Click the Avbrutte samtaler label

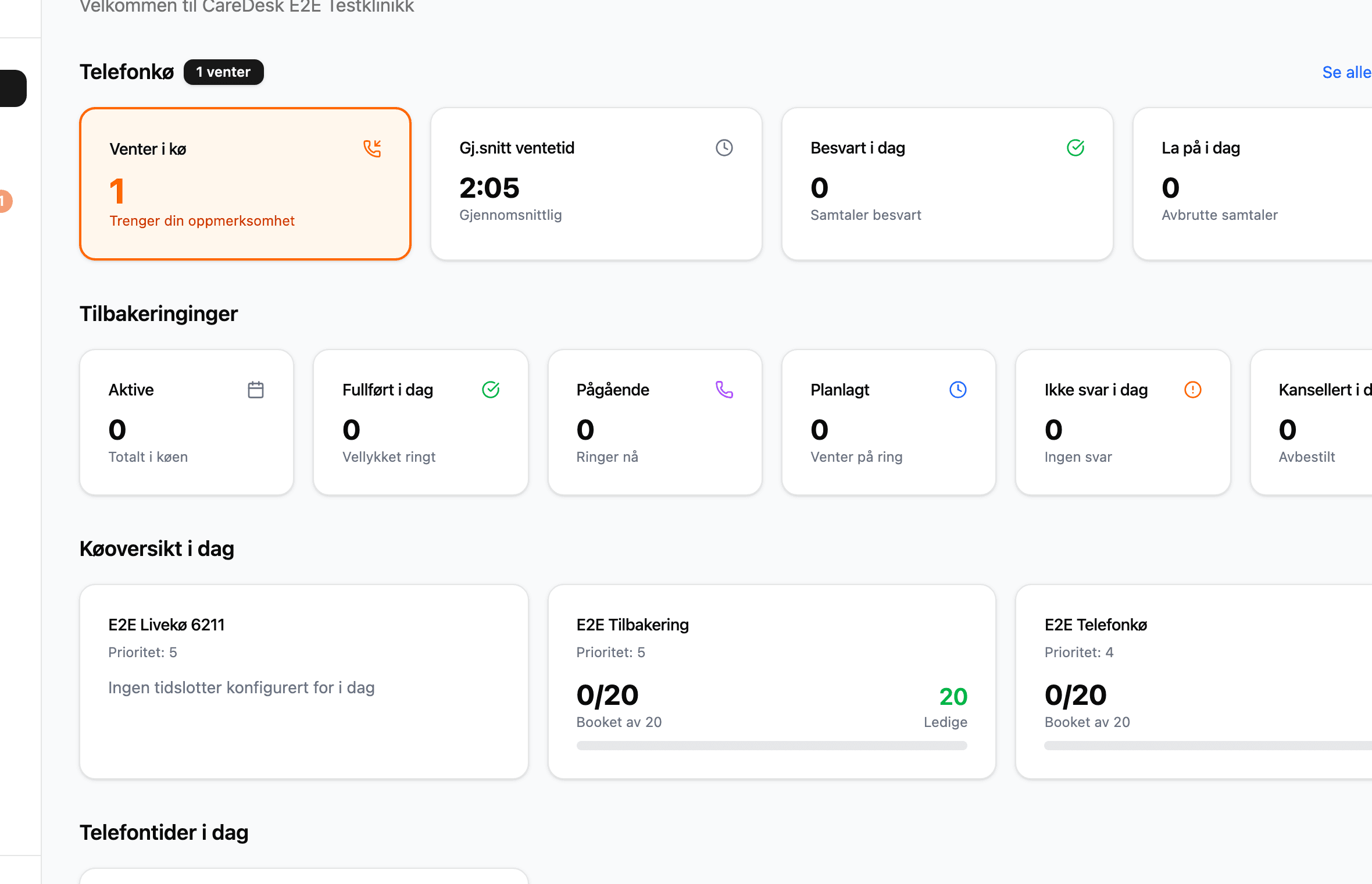pos(1220,215)
